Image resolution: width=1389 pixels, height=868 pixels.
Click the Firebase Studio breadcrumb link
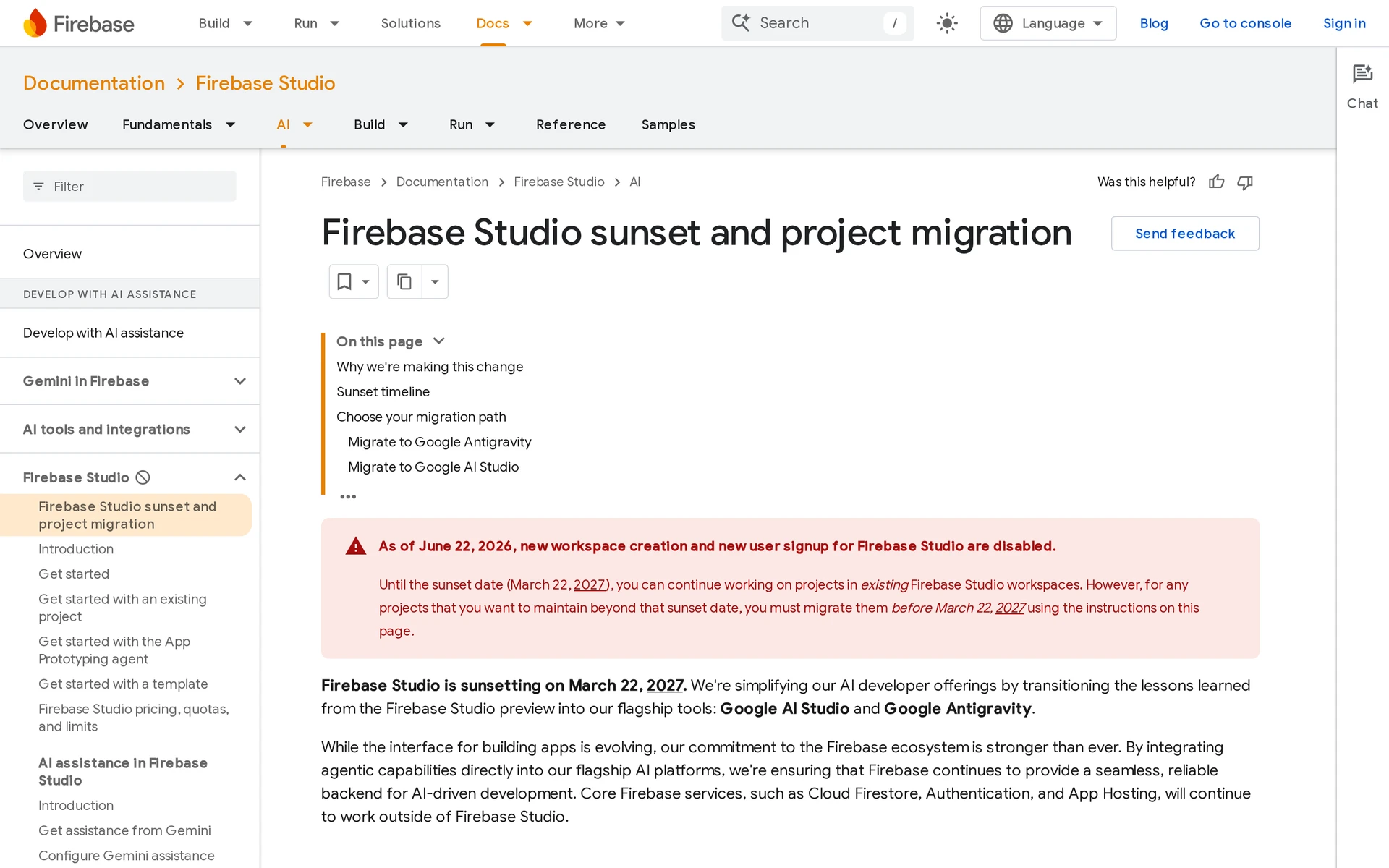click(x=558, y=182)
